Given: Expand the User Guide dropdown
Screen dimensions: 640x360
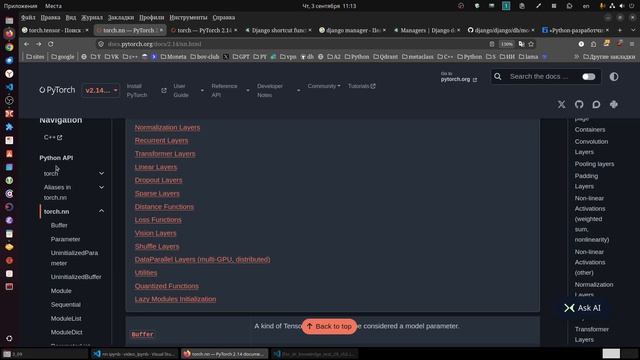Looking at the screenshot, I should click(x=202, y=90).
